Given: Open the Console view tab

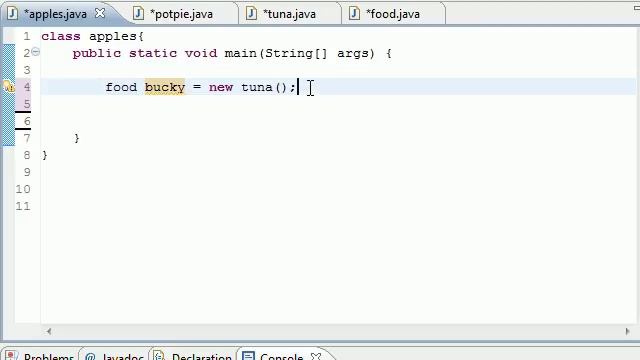Looking at the screenshot, I should (x=281, y=357).
